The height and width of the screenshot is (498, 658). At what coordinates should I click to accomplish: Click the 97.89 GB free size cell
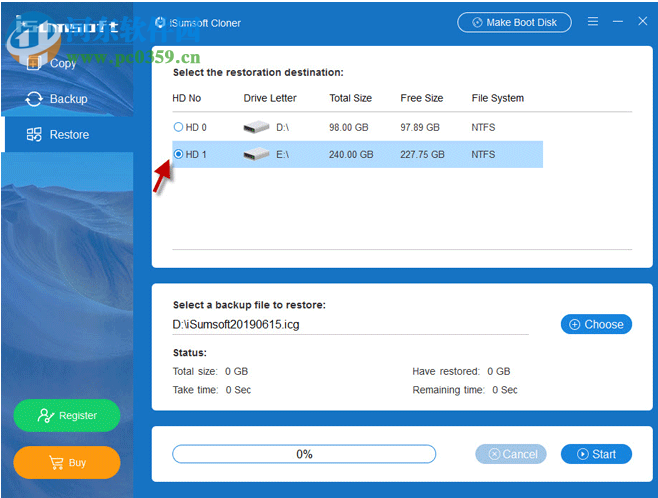click(420, 127)
